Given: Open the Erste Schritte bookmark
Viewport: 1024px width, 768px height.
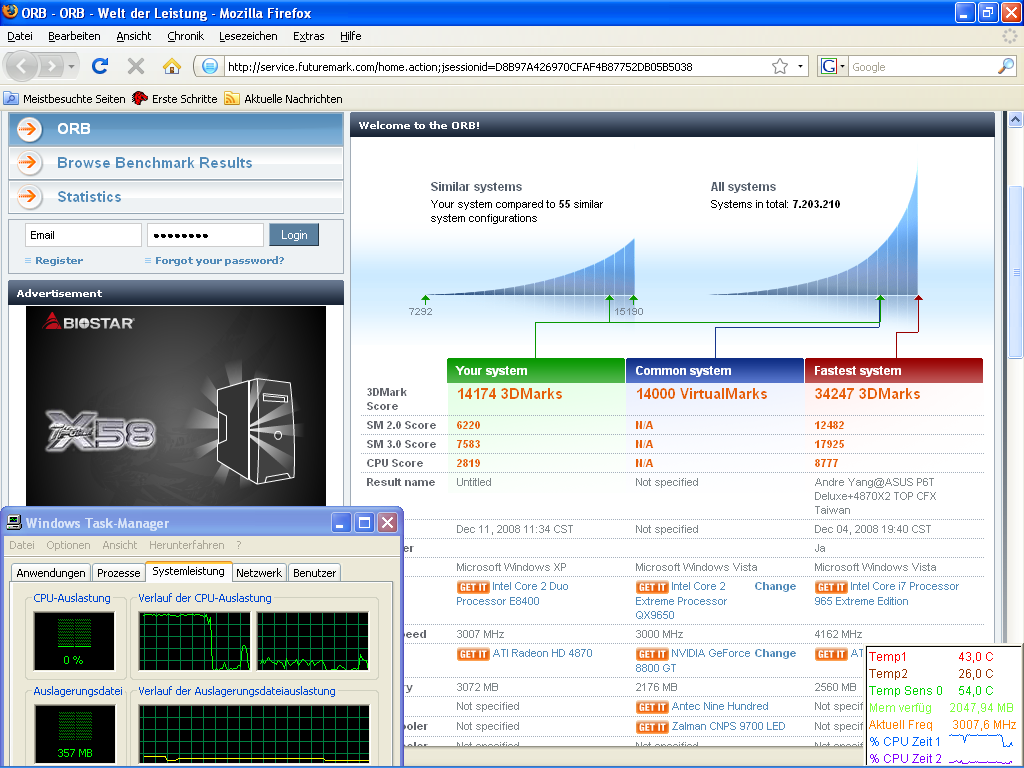Looking at the screenshot, I should coord(175,99).
